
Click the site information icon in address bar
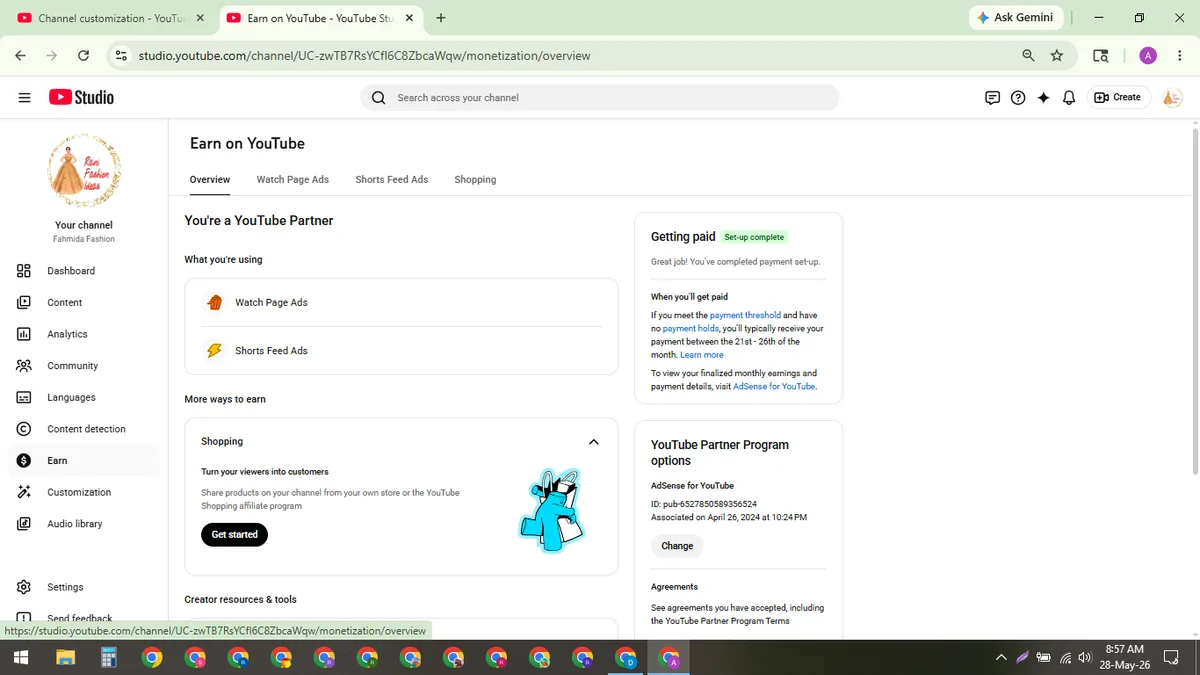tap(121, 56)
